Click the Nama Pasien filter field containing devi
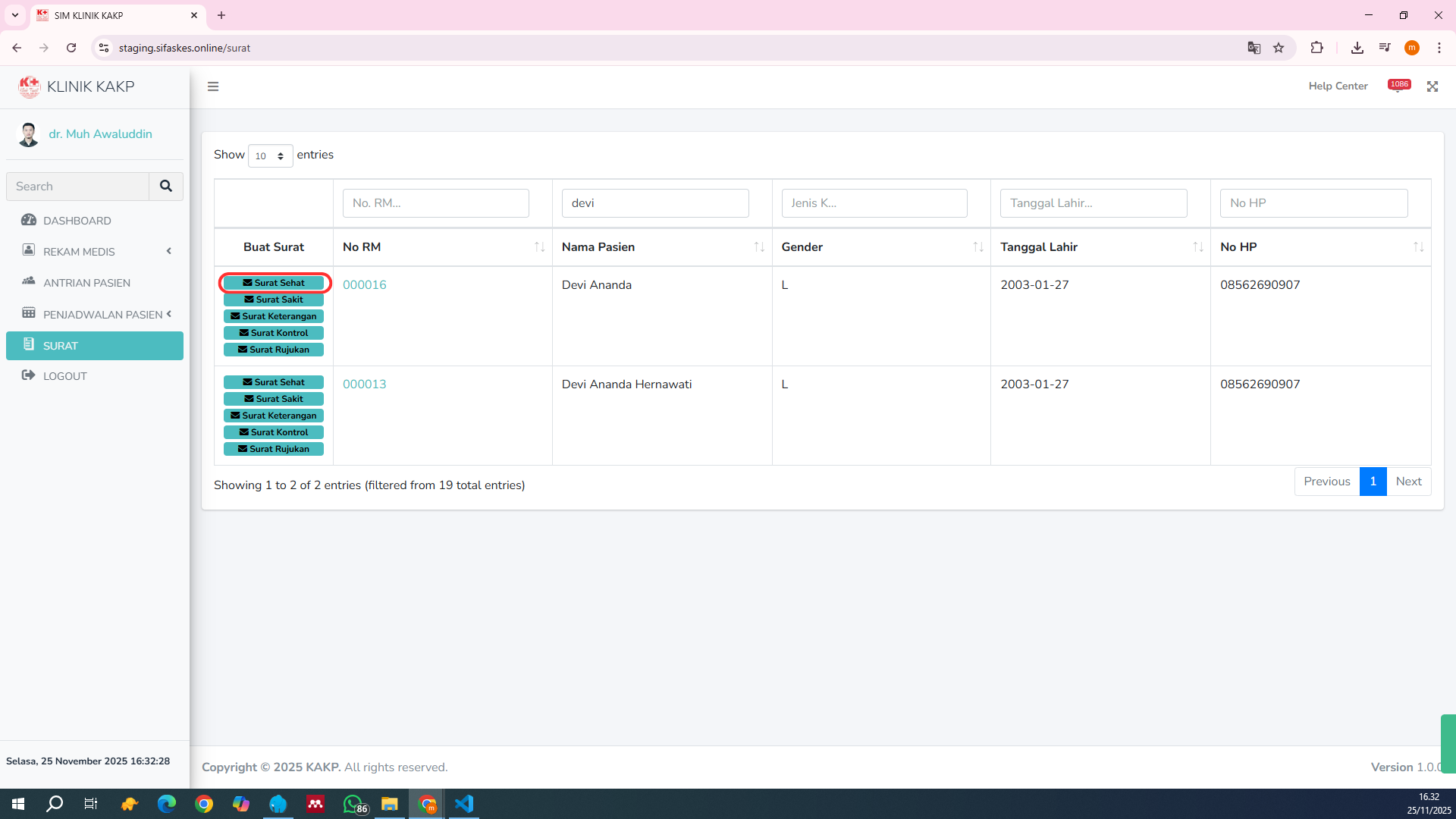This screenshot has width=1456, height=819. [654, 203]
